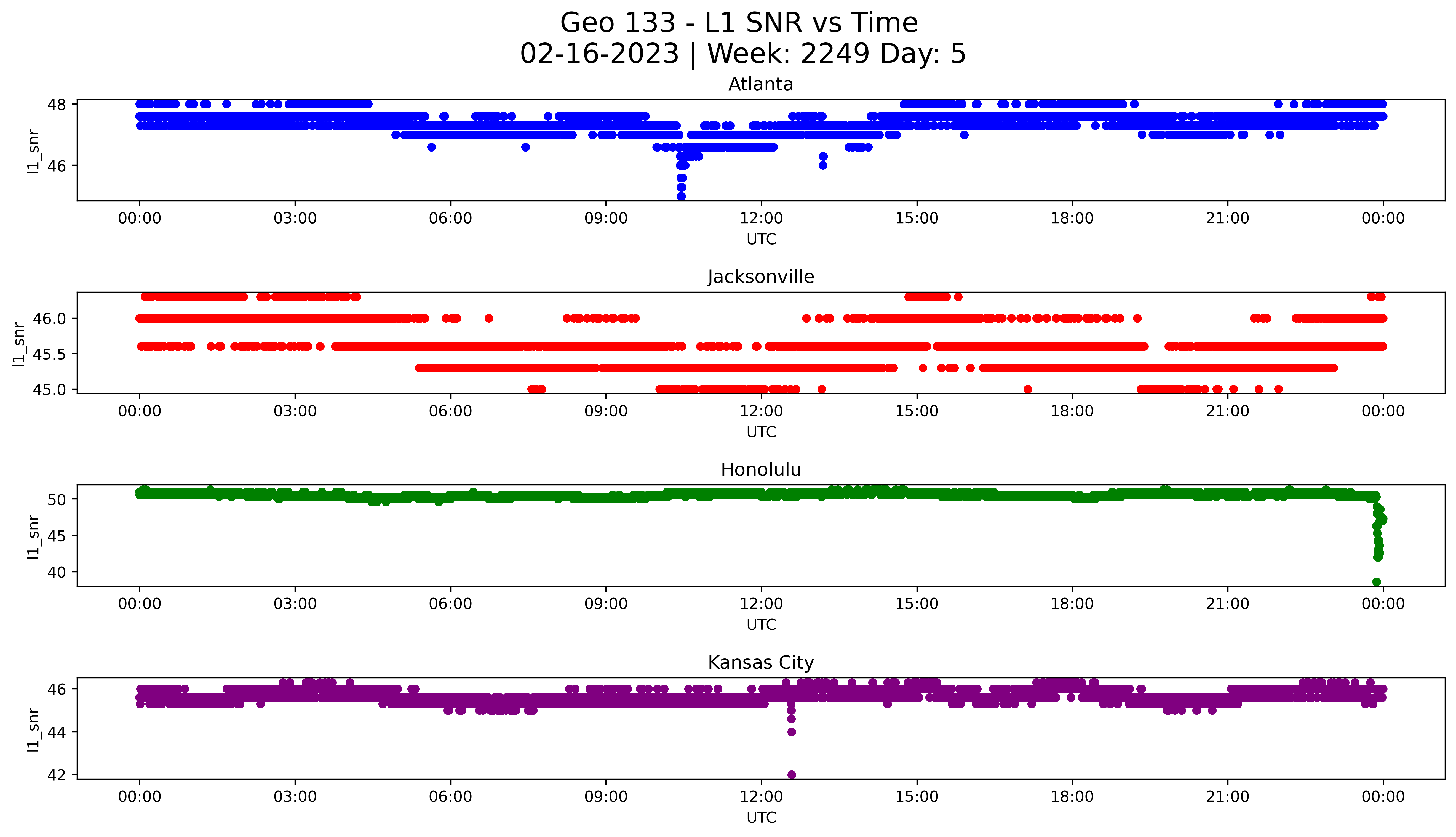
Task: Click the 12:00 x-tick on Honolulu plot
Action: [762, 604]
